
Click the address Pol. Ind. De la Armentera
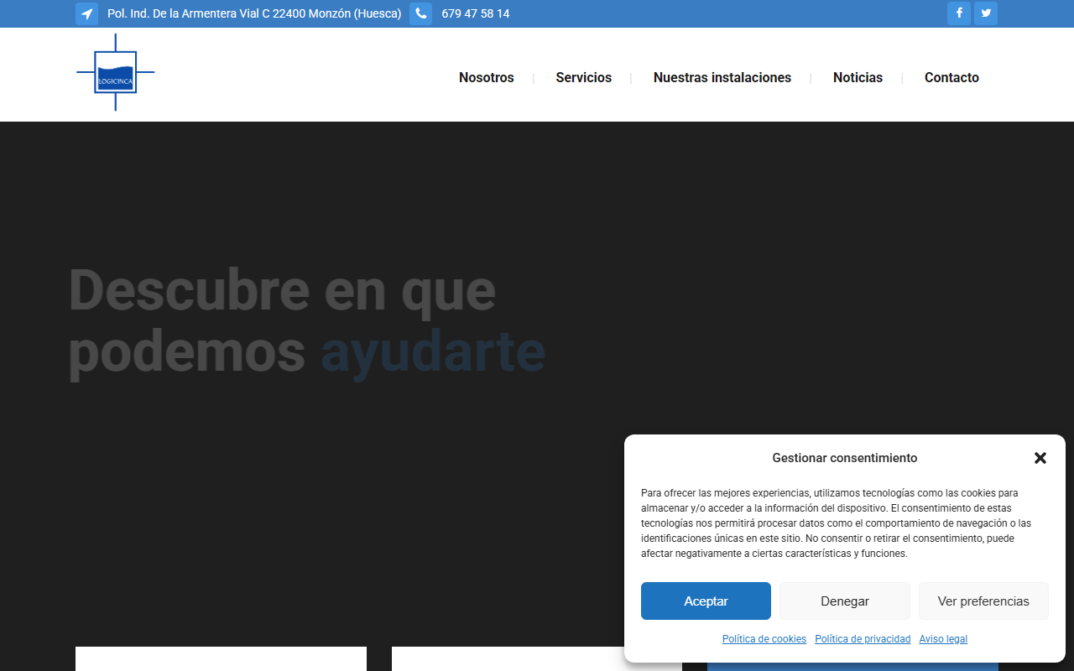pyautogui.click(x=254, y=14)
